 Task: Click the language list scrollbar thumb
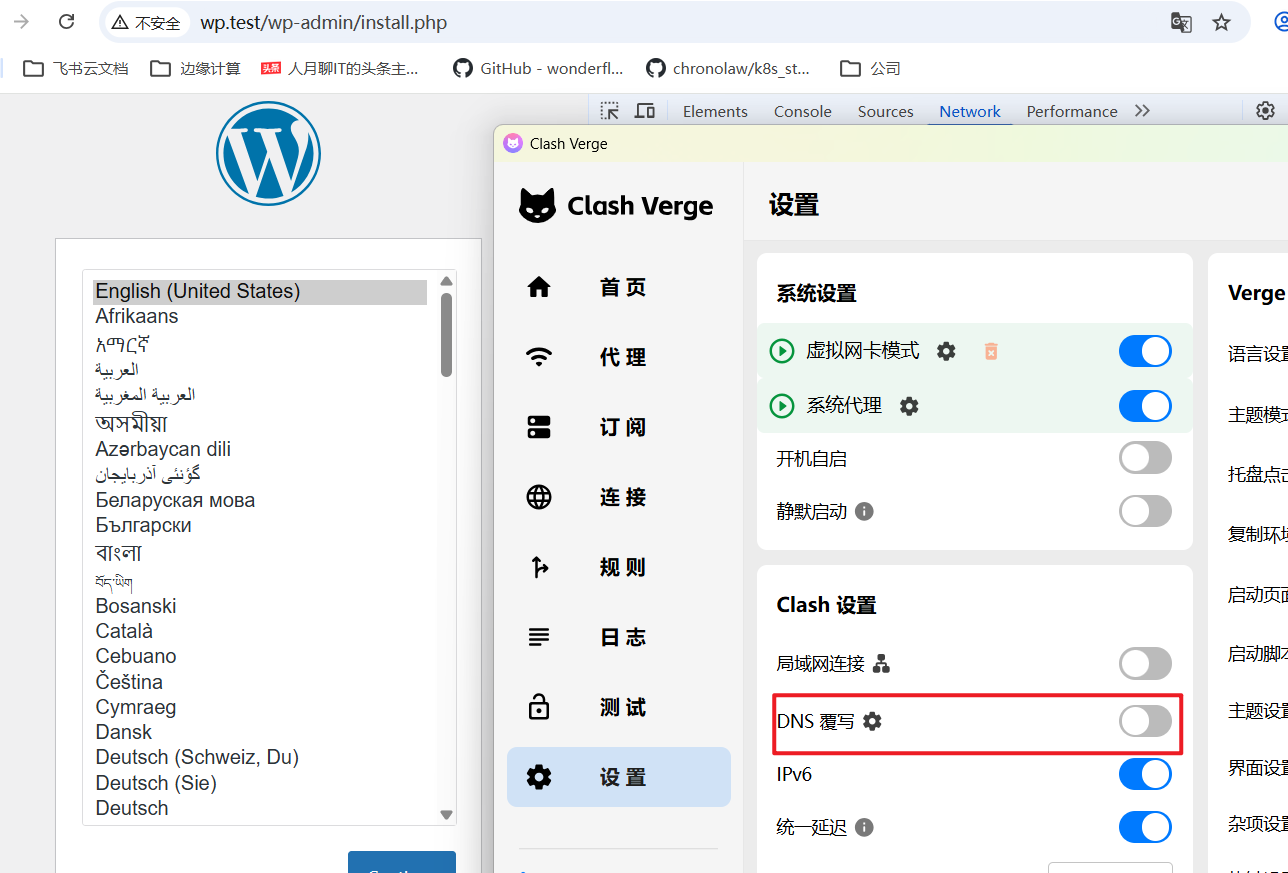[x=446, y=335]
